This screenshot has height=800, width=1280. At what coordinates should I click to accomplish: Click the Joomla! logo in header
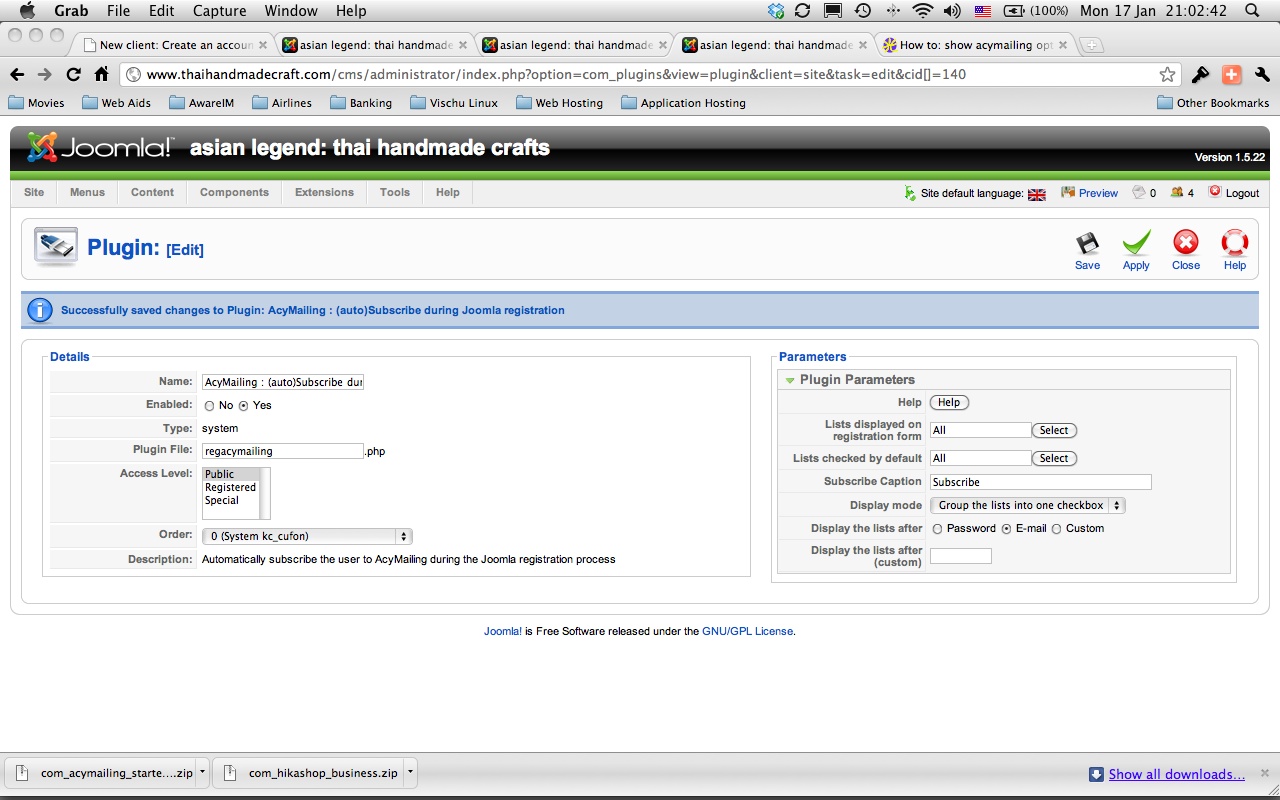coord(100,148)
